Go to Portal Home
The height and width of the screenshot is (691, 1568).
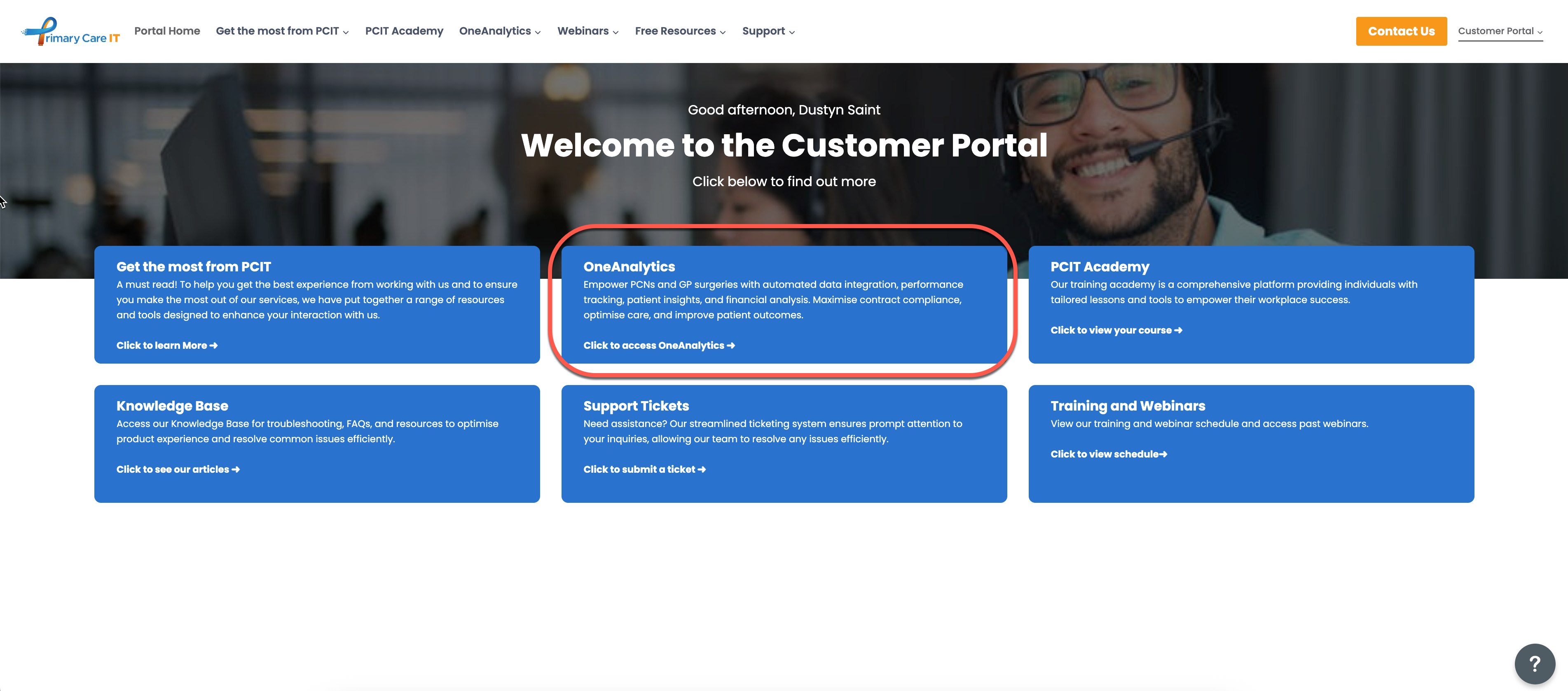167,31
